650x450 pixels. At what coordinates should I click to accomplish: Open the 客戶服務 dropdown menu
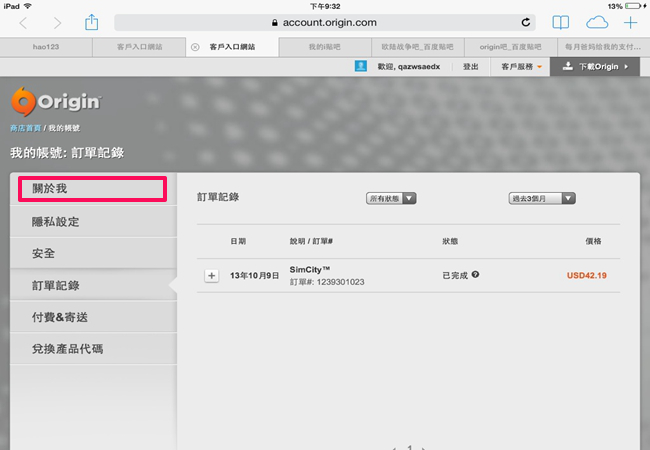(521, 67)
